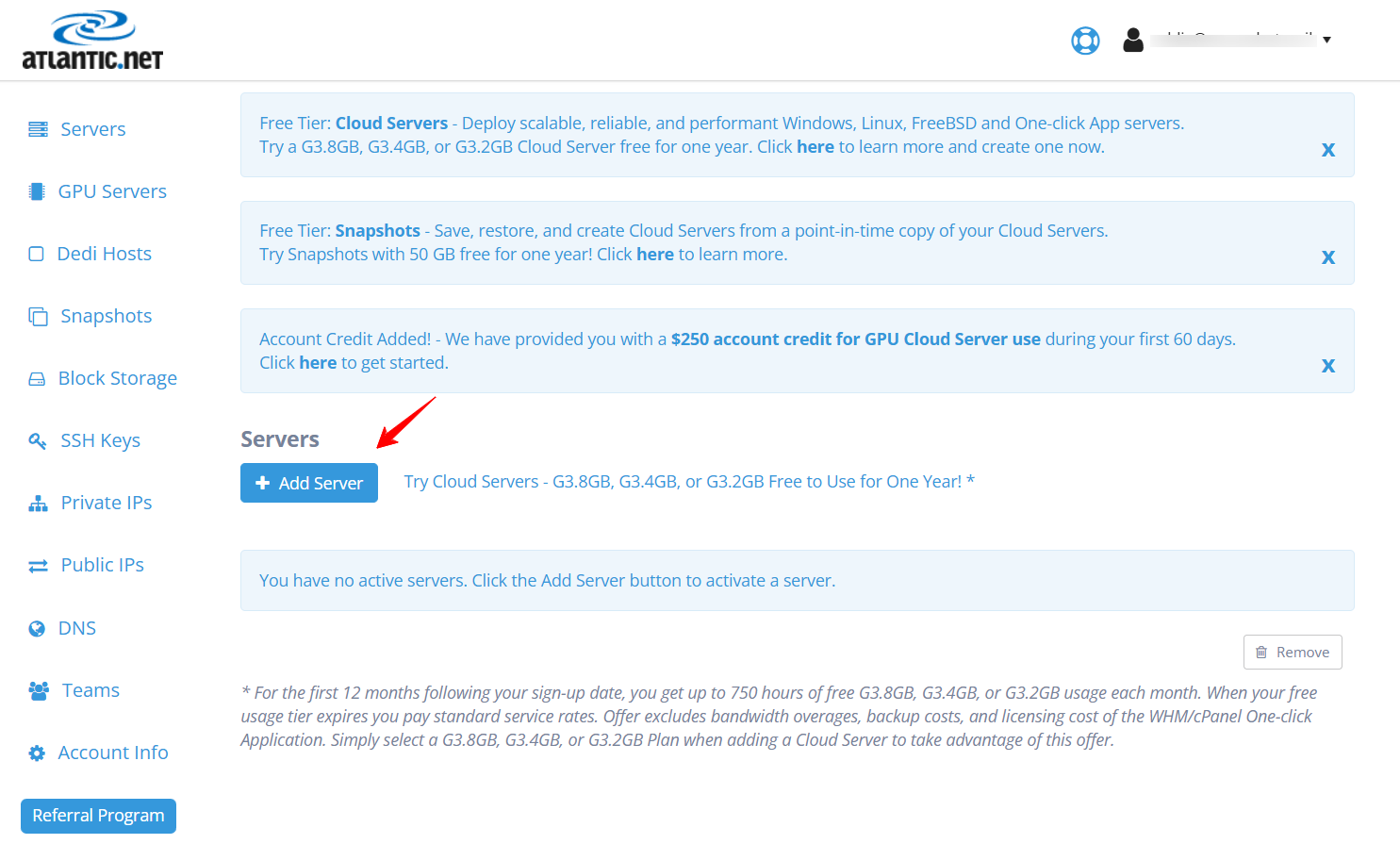
Task: Dismiss the Account Credit Added banner
Action: pyautogui.click(x=1327, y=366)
